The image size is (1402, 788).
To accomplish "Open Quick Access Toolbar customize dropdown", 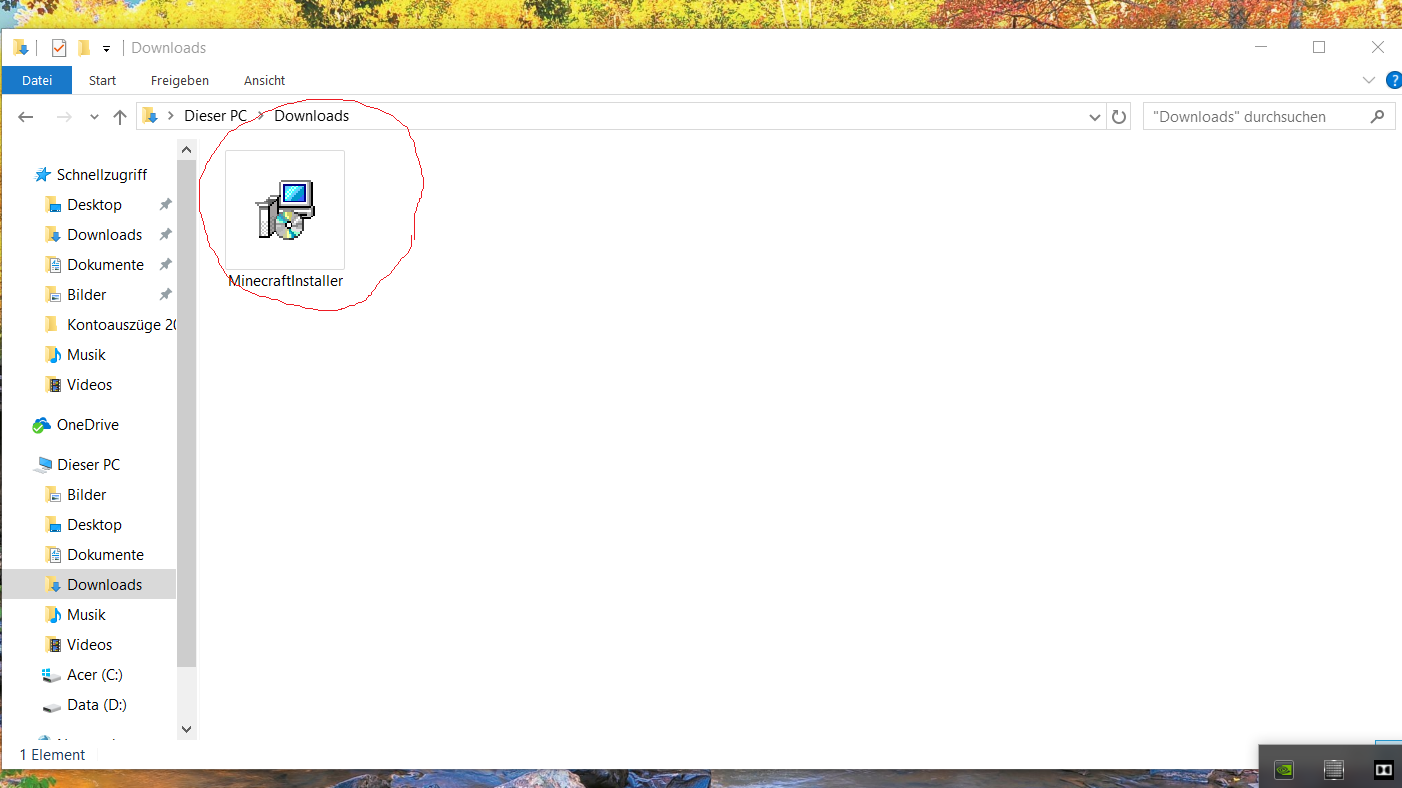I will tap(106, 49).
